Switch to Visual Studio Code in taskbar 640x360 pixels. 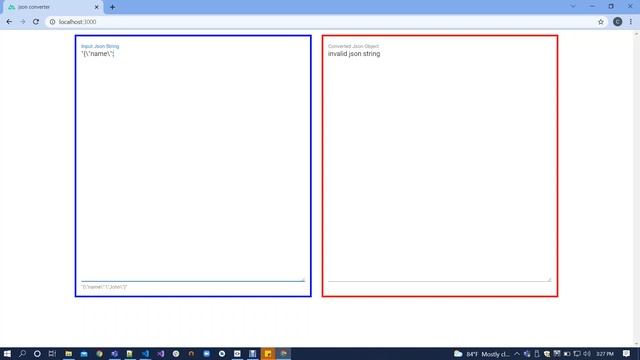pyautogui.click(x=145, y=353)
